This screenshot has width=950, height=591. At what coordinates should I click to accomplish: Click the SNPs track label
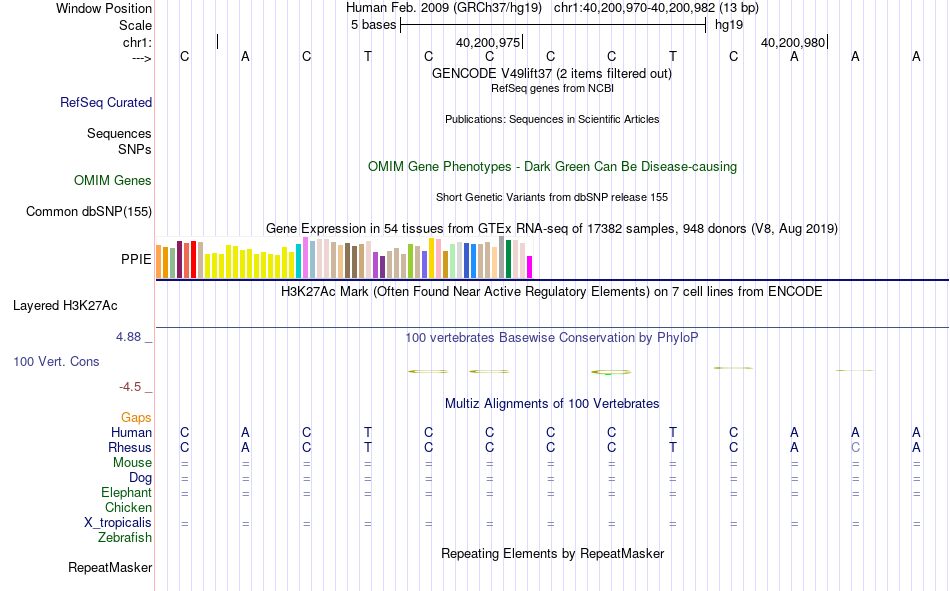pyautogui.click(x=135, y=149)
